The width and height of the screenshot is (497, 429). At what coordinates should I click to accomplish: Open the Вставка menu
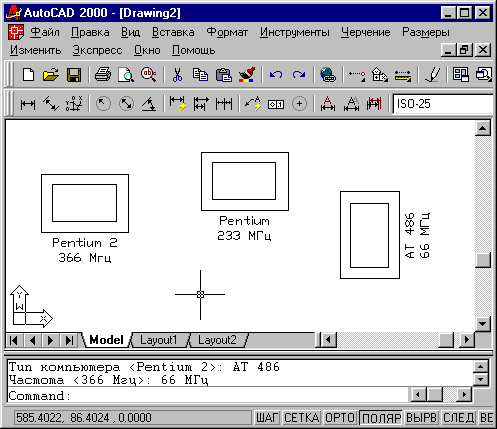(x=173, y=32)
